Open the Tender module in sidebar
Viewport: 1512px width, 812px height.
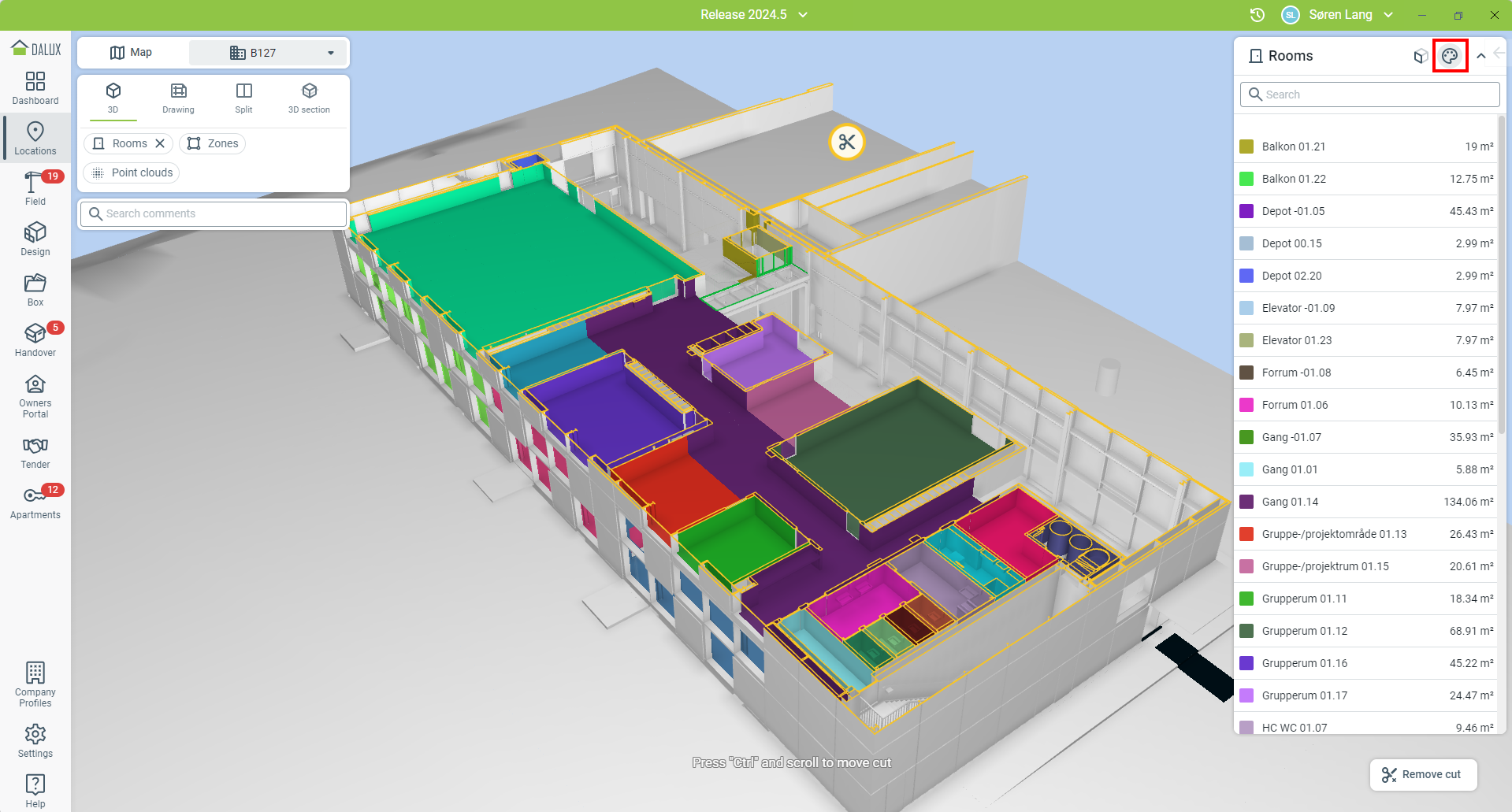(35, 453)
